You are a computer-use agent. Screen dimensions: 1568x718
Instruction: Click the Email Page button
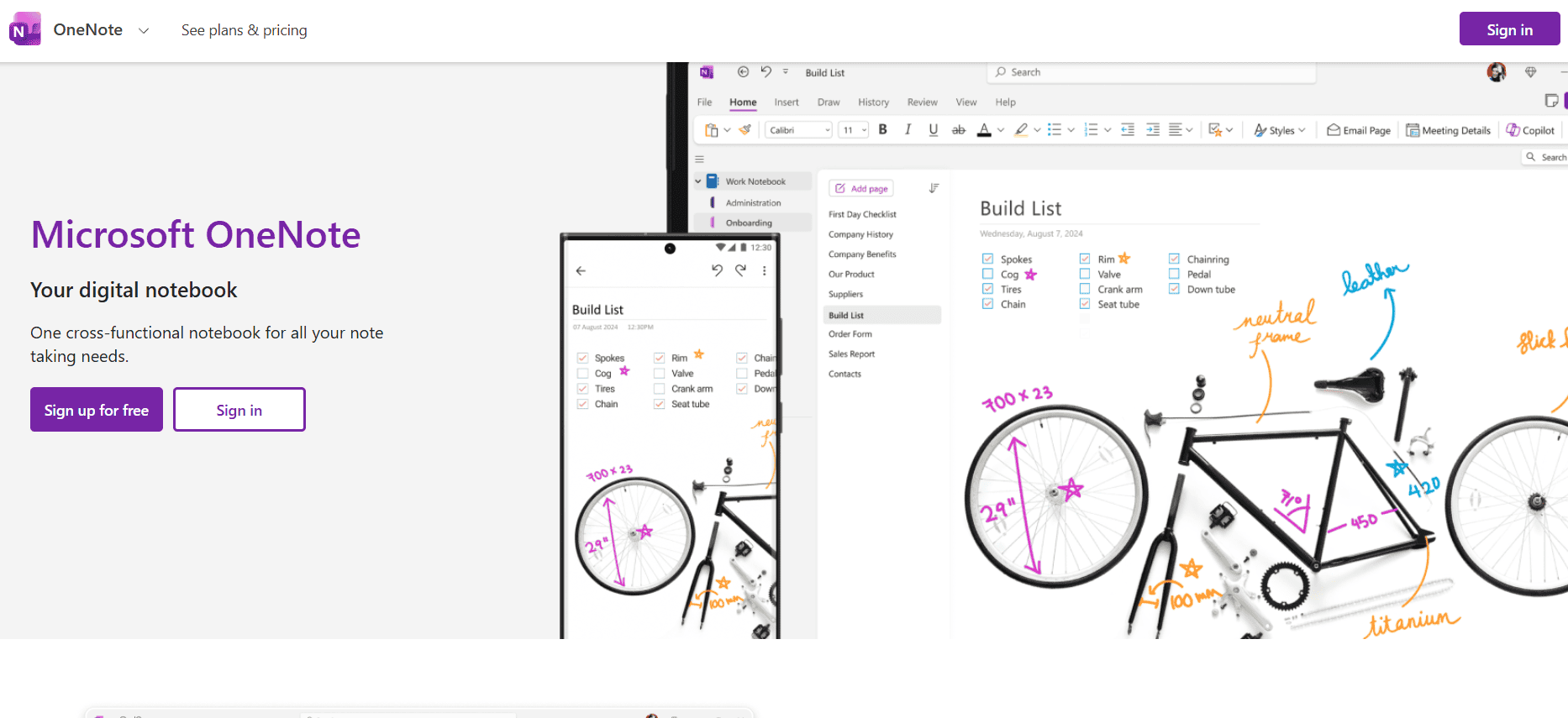pyautogui.click(x=1359, y=130)
